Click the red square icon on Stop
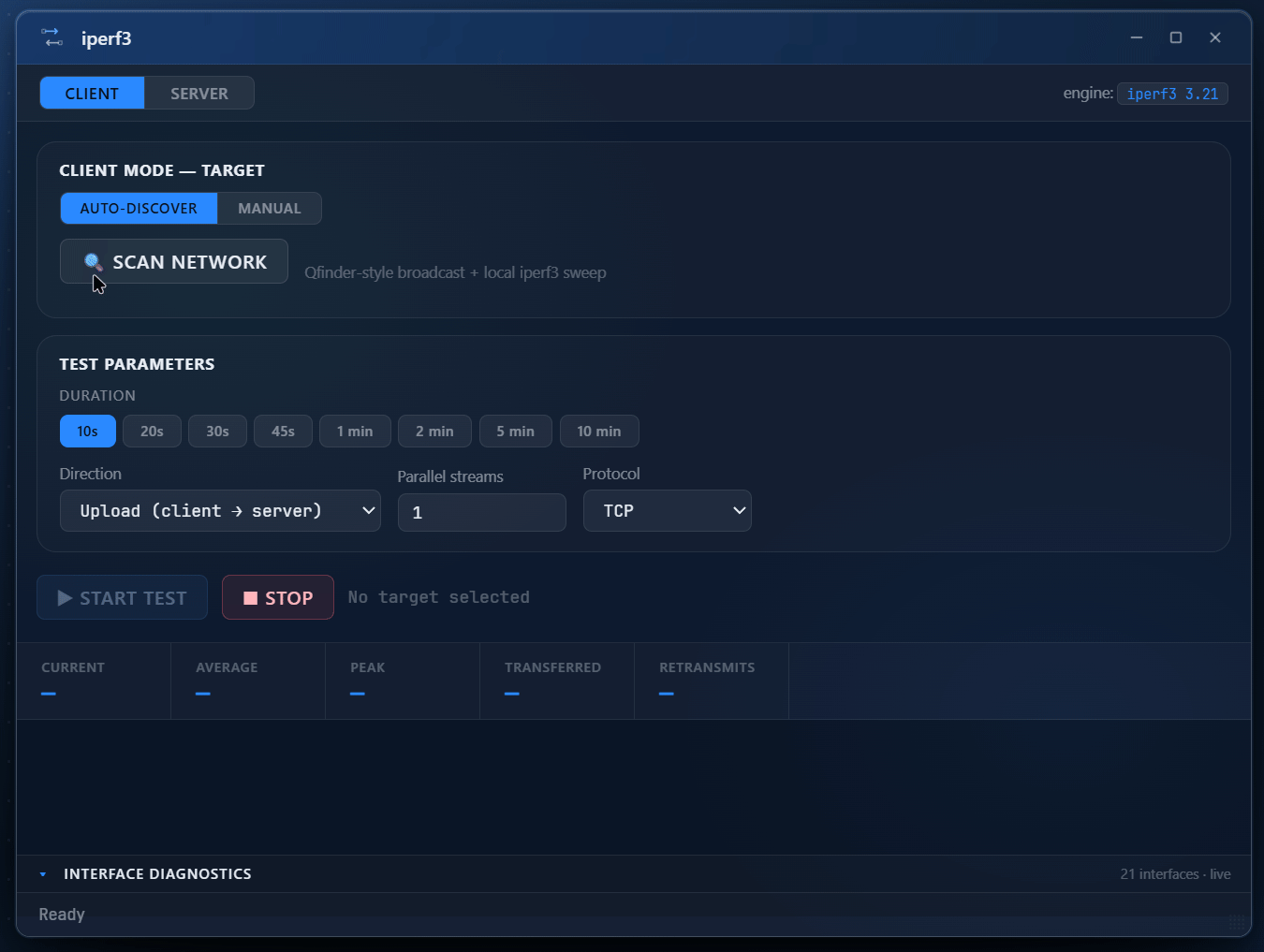 click(x=250, y=597)
